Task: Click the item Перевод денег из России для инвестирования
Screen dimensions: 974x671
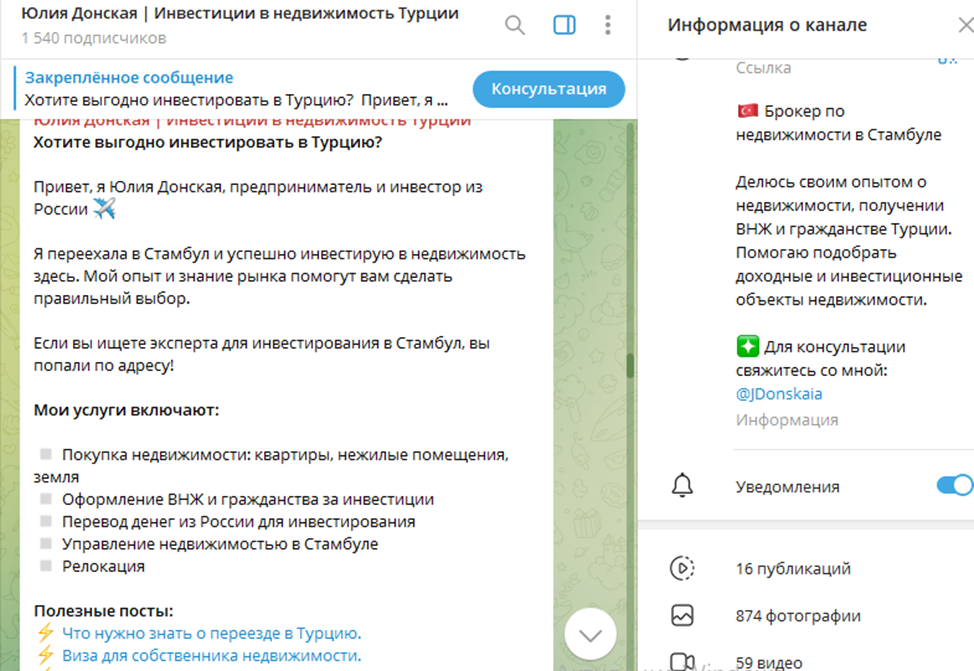Action: [239, 522]
